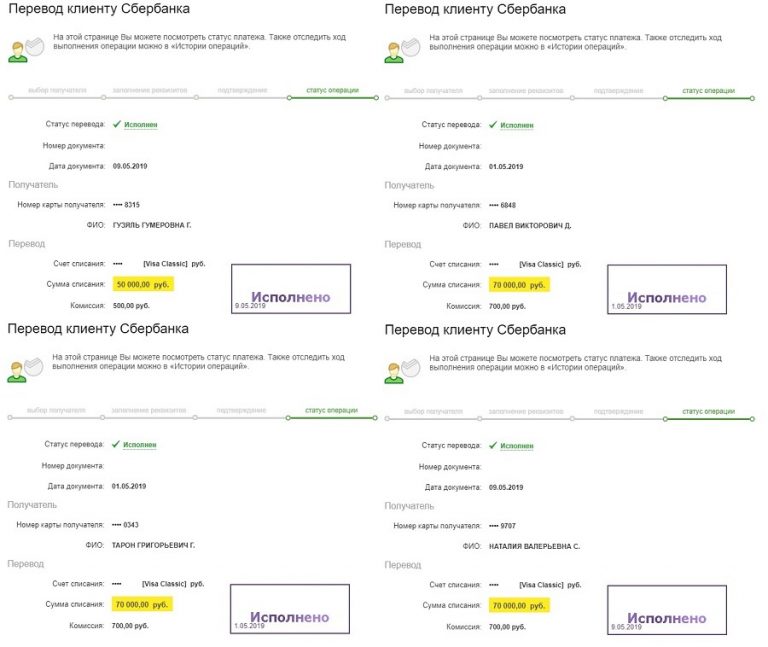Click the green progress line end in bottom-left receipt
Screen dimensions: 768x647
pos(375,418)
